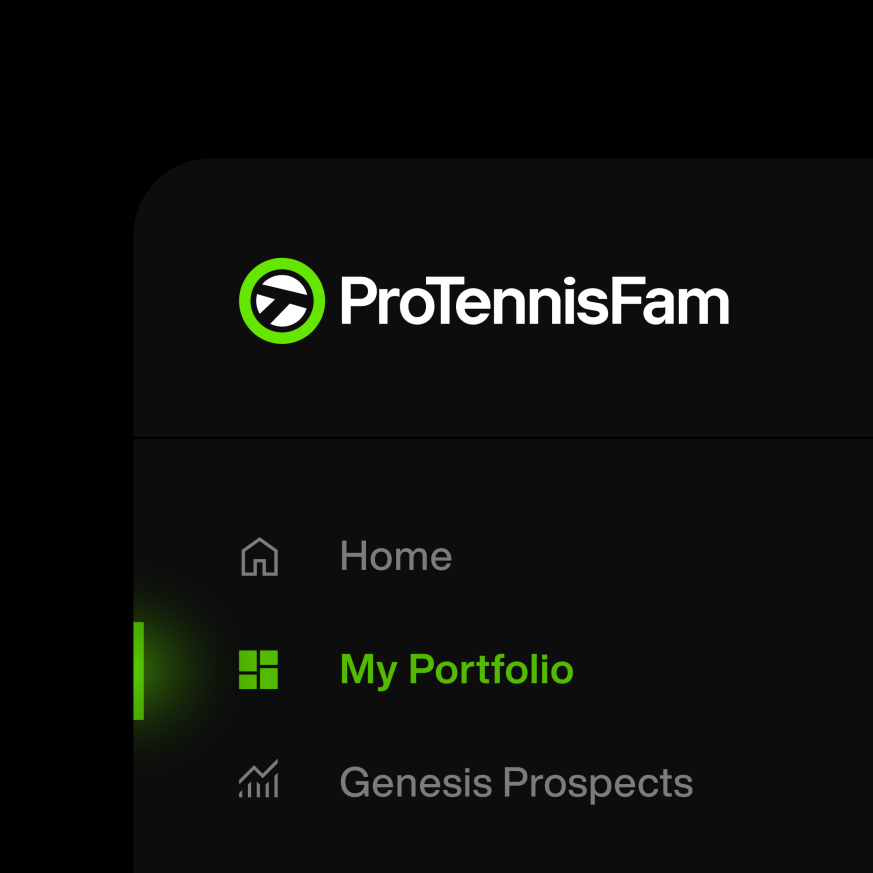Click the green active indicator bar
Viewport: 873px width, 873px height.
tap(139, 670)
